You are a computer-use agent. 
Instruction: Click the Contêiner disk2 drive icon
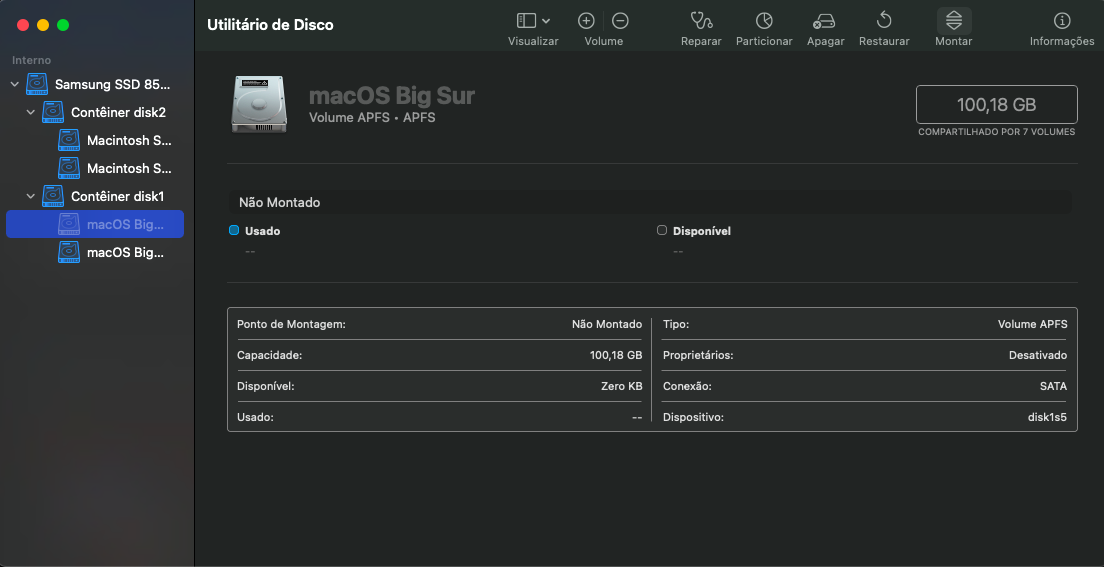click(x=53, y=112)
